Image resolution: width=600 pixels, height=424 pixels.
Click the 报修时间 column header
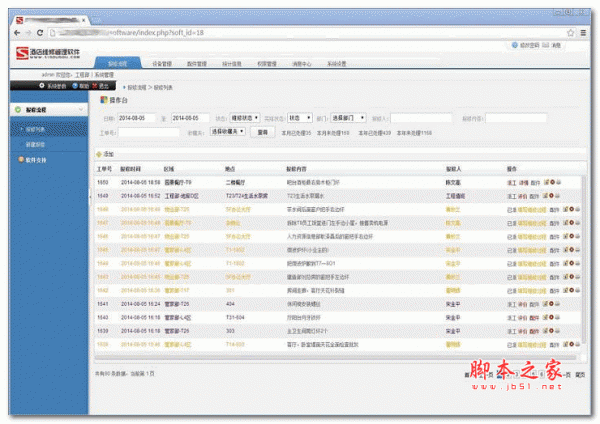click(130, 169)
